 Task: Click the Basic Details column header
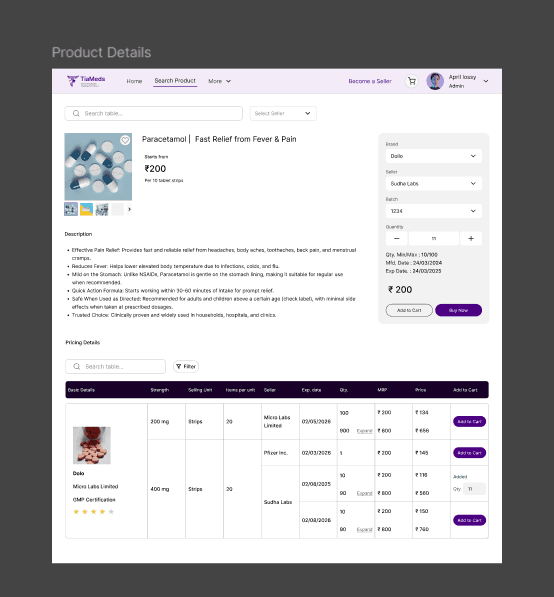click(81, 390)
